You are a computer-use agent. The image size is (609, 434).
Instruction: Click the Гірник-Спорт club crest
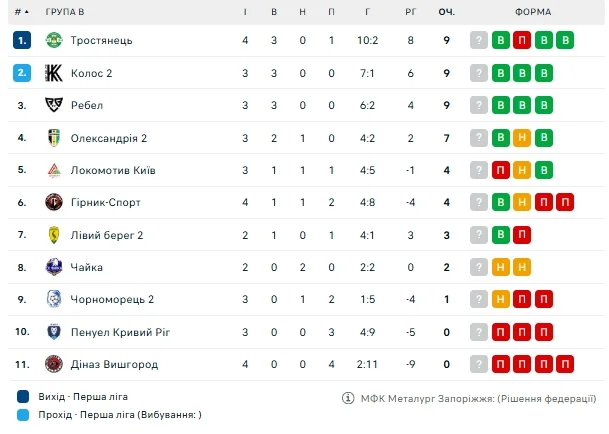click(54, 202)
